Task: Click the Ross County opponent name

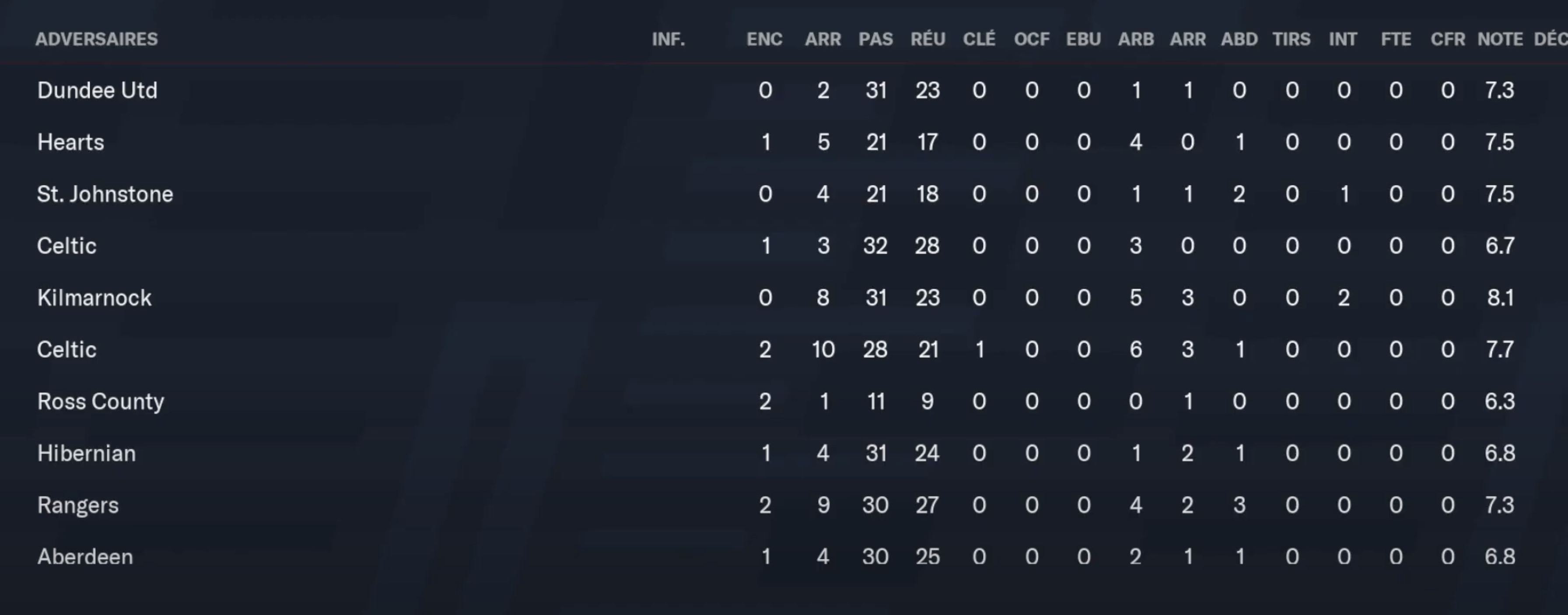Action: coord(101,402)
